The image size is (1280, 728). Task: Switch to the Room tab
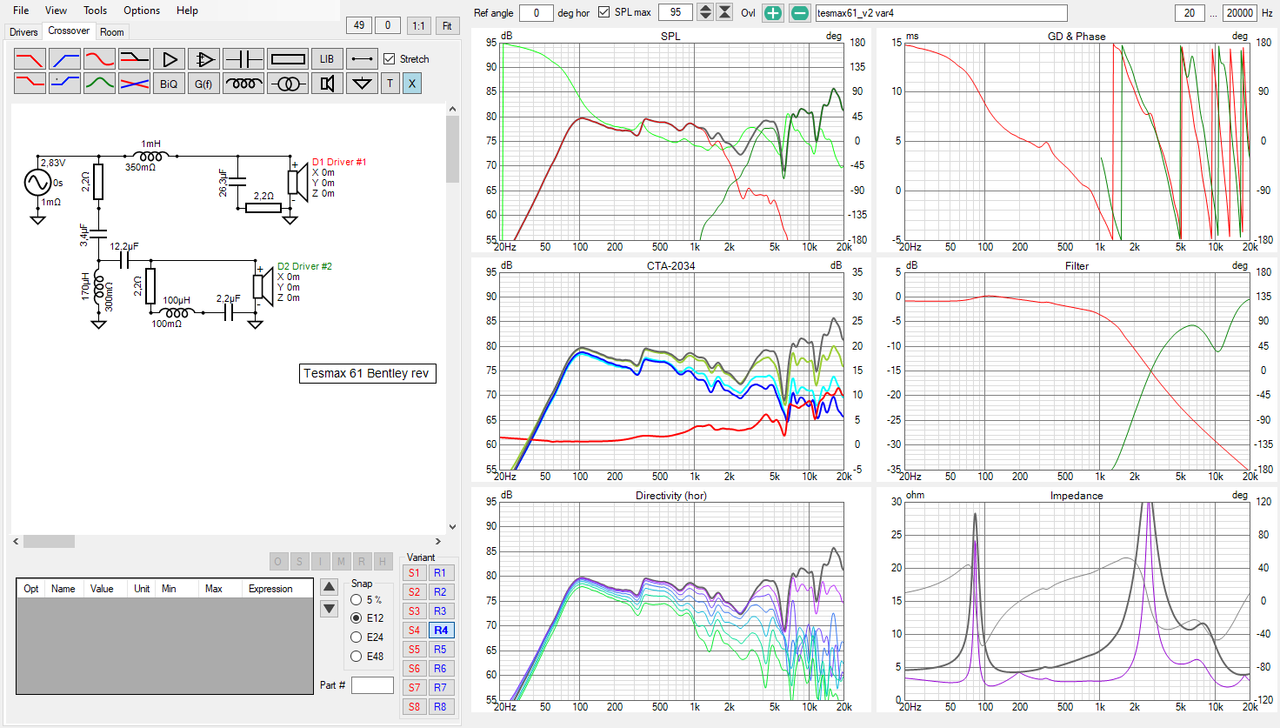pyautogui.click(x=112, y=32)
